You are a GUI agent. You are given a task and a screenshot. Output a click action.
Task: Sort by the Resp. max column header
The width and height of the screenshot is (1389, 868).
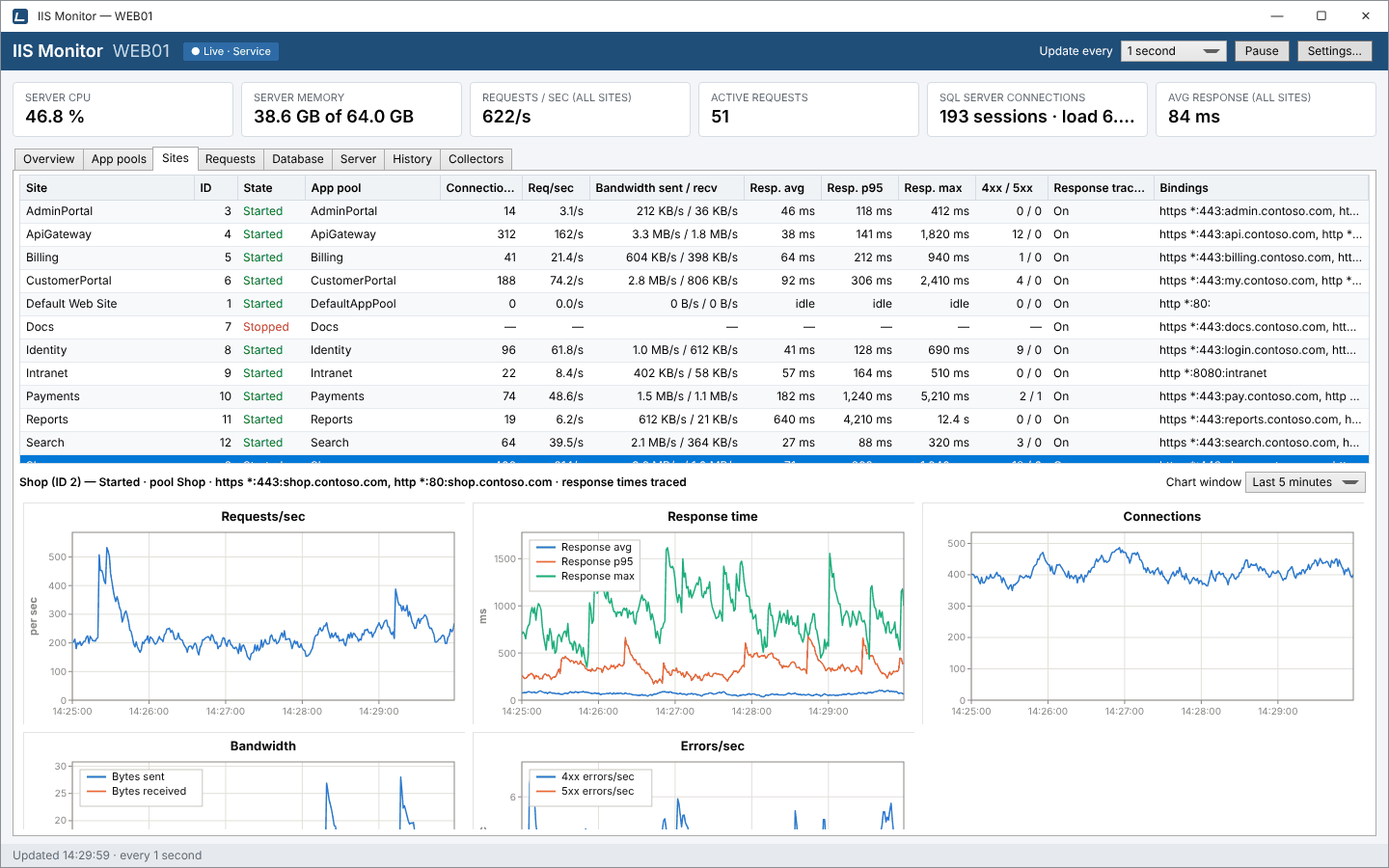click(937, 188)
